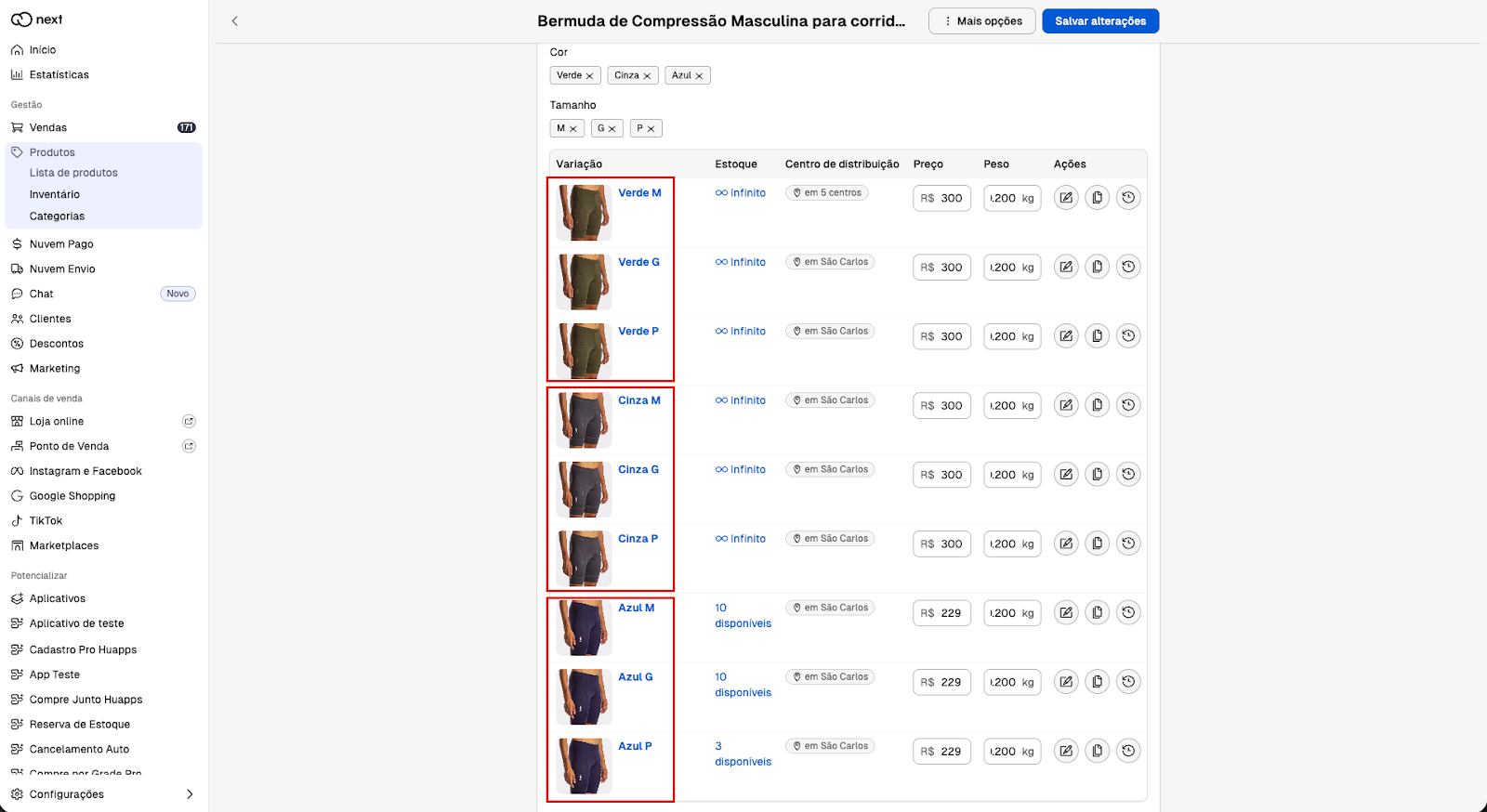Viewport: 1487px width, 812px height.
Task: Click 'em 5 centros' distribution tag
Action: click(x=827, y=193)
